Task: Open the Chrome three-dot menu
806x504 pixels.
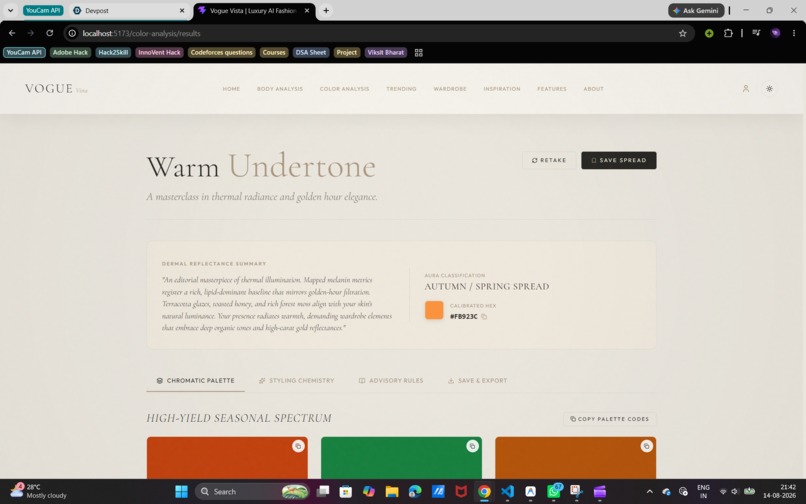Action: (x=794, y=33)
